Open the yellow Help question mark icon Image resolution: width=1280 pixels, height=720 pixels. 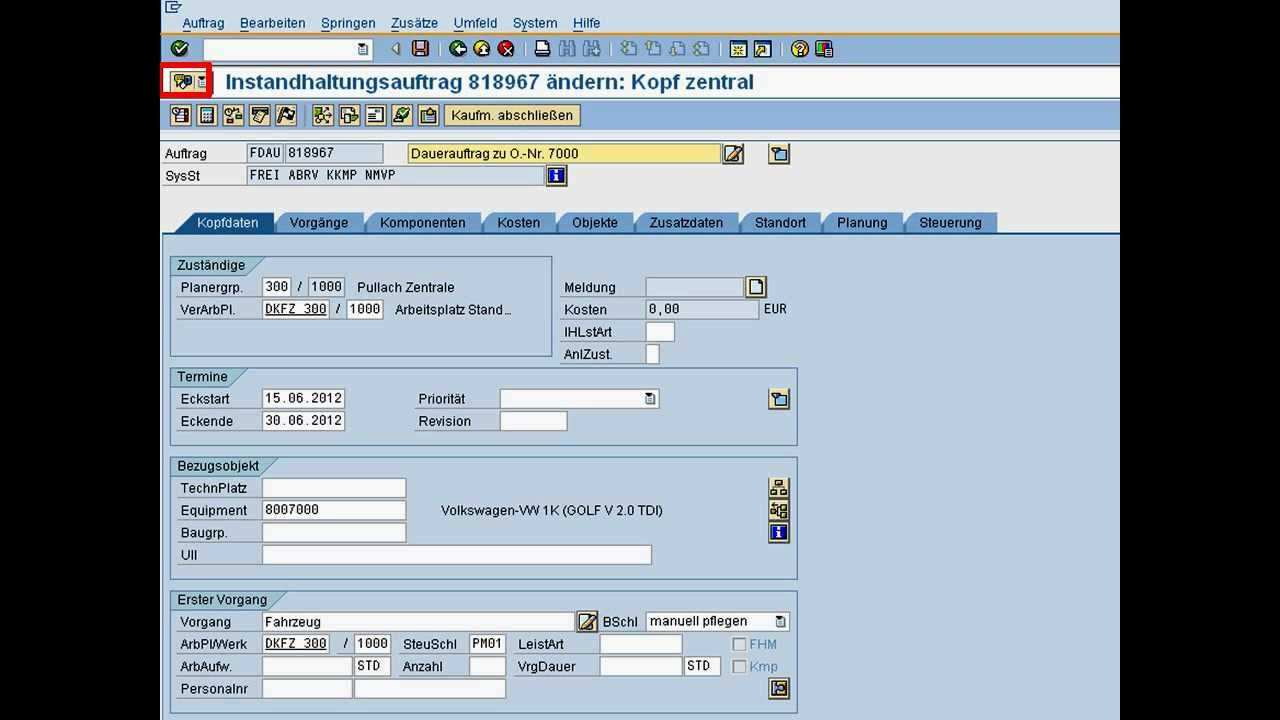pos(799,49)
